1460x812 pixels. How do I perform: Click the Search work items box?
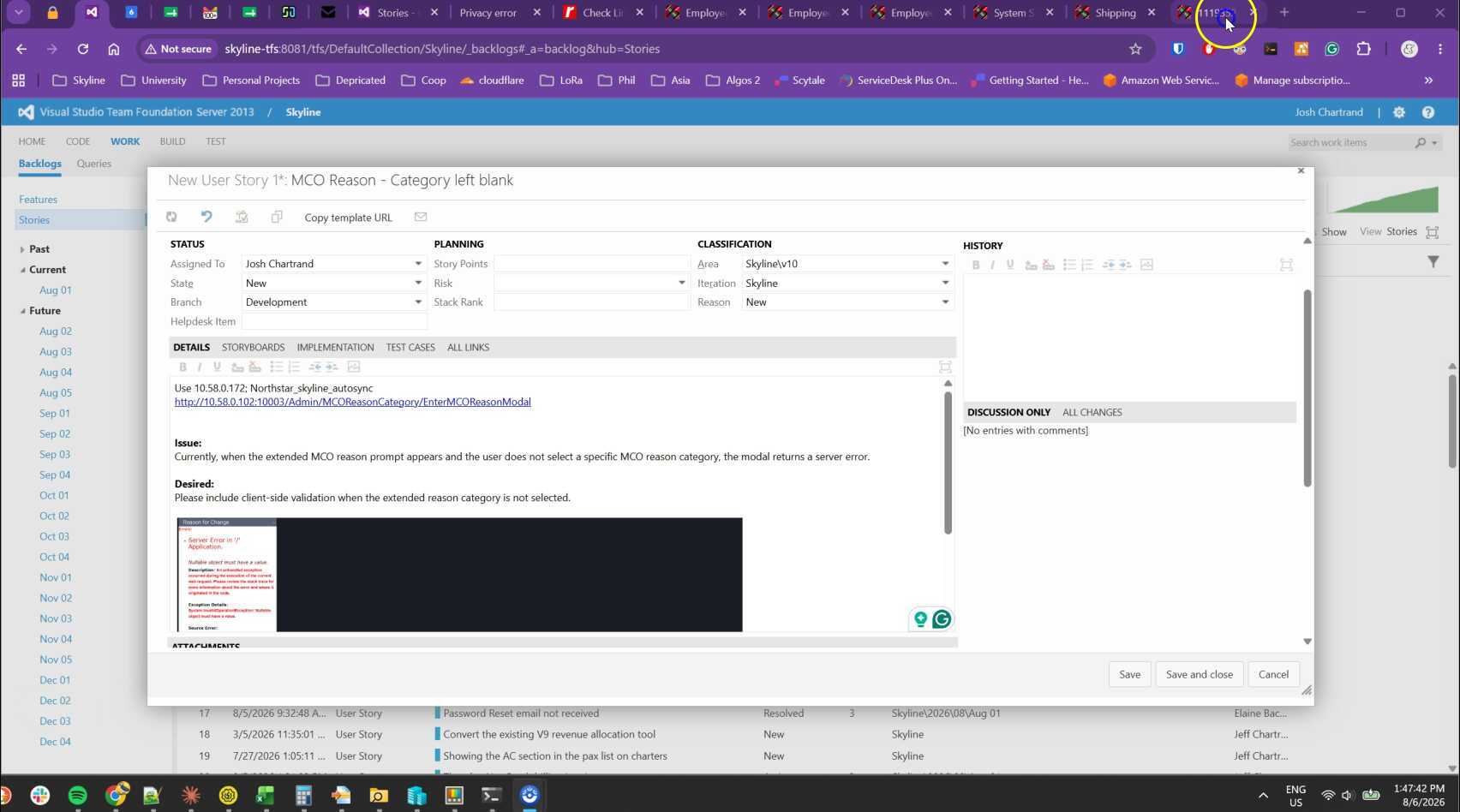pyautogui.click(x=1352, y=142)
